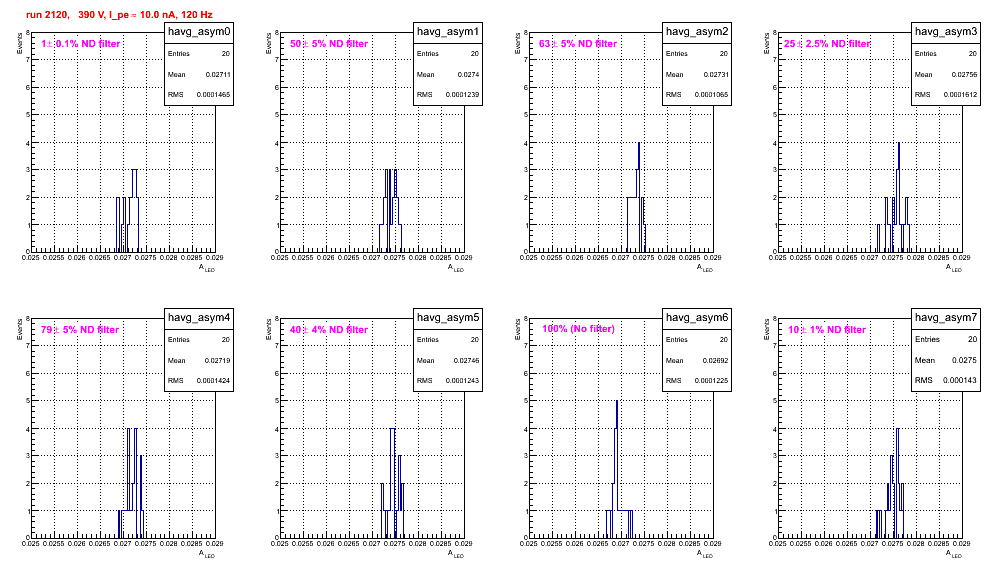Select the '63± 5% ND filter' label
The image size is (996, 572).
pyautogui.click(x=578, y=43)
